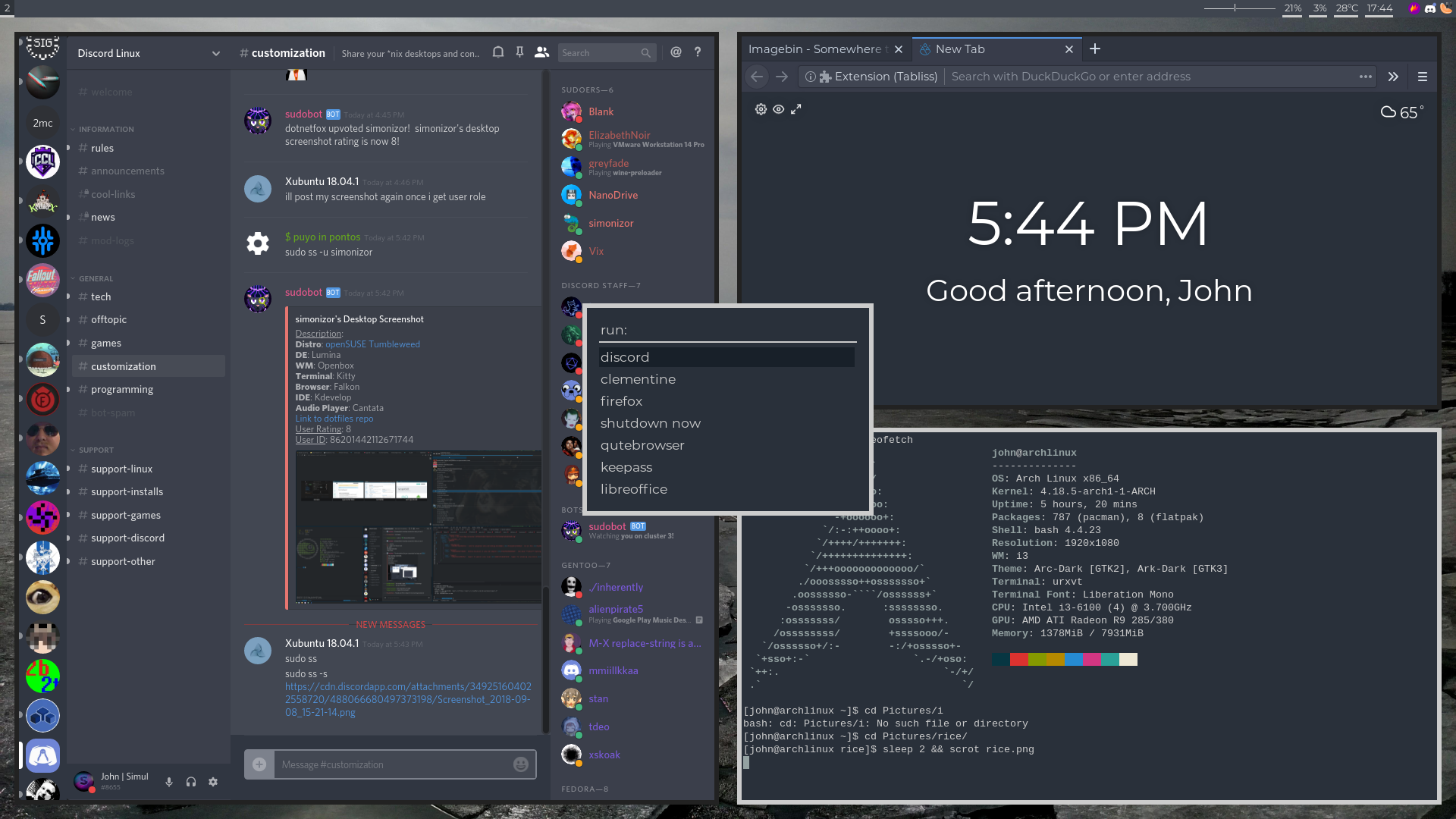Toggle Tabliss eye focus icon
The width and height of the screenshot is (1456, 819).
point(779,109)
